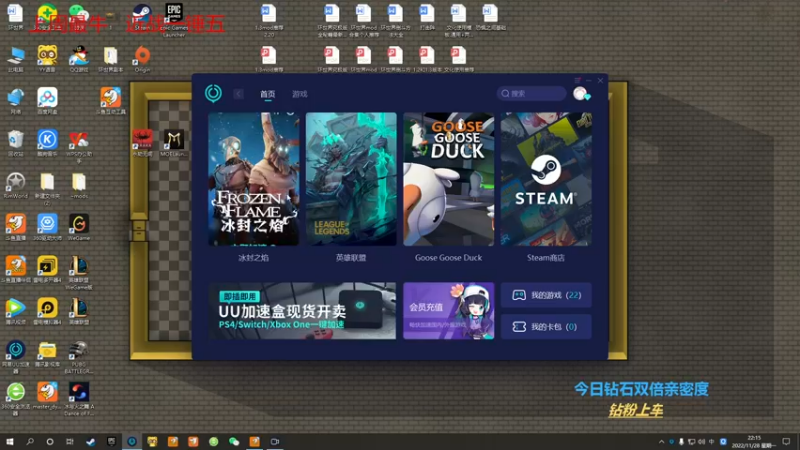800x450 pixels.
Task: Open the League of Legends game cover
Action: point(351,179)
